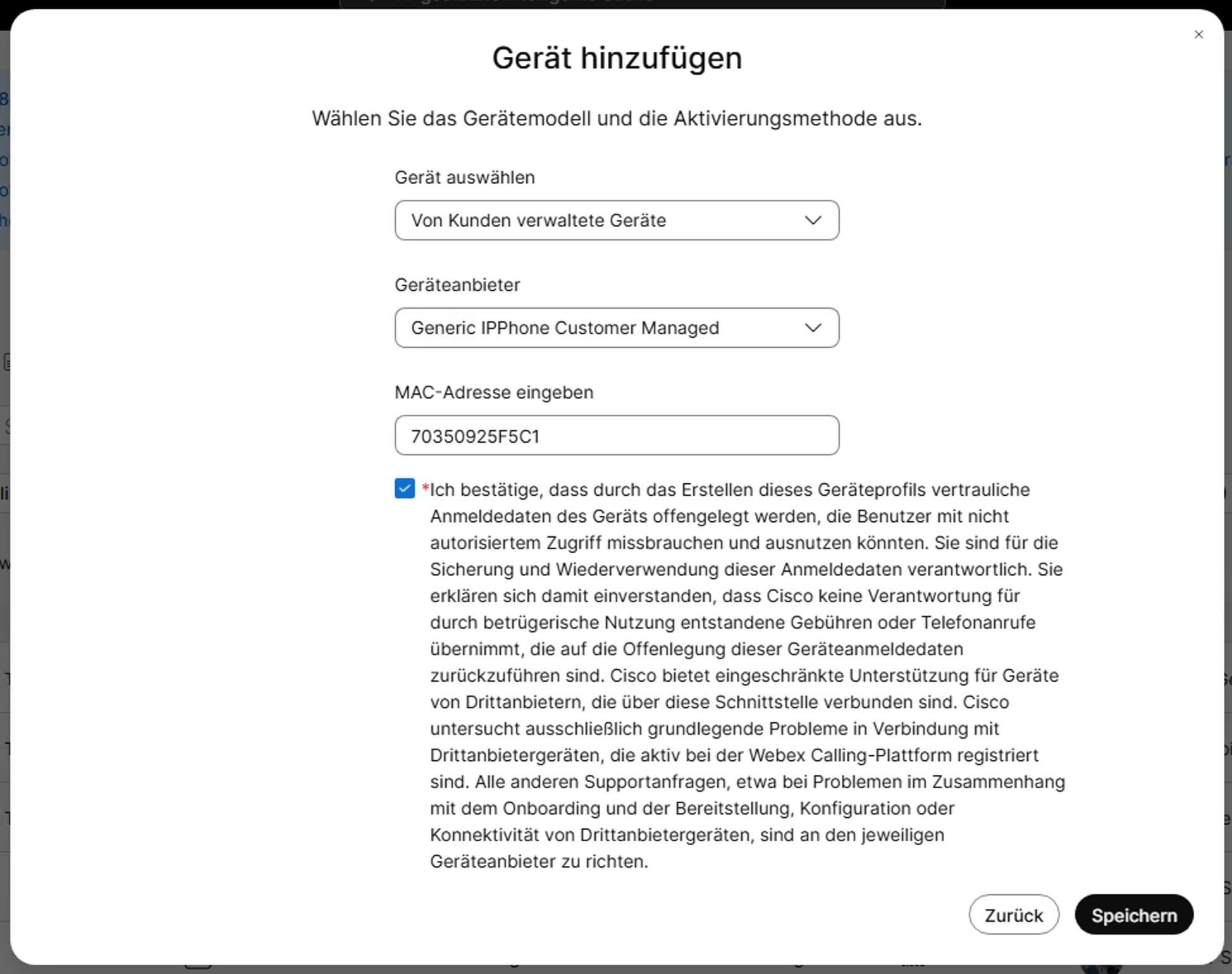Click the red asterisk before confirmation text

(x=425, y=488)
